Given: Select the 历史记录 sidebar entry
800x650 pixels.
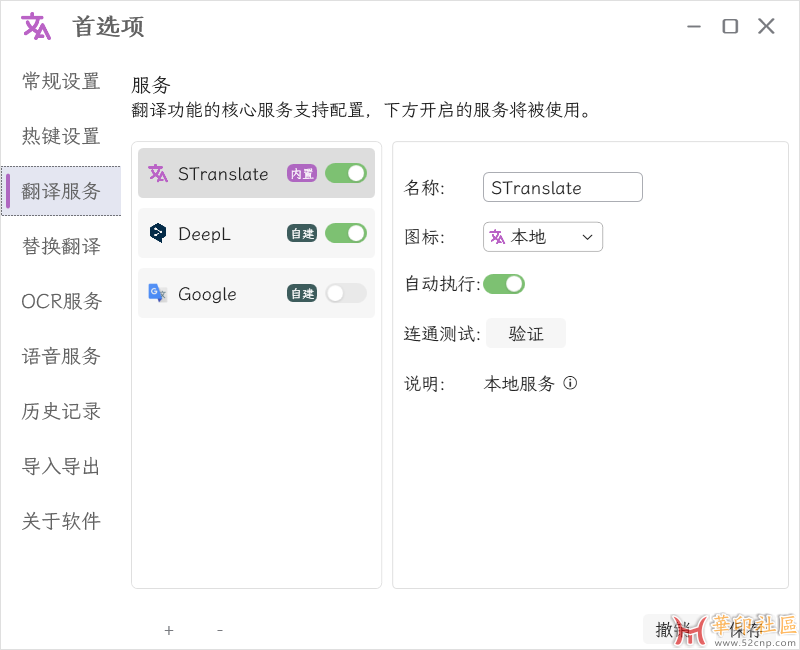Looking at the screenshot, I should click(60, 411).
